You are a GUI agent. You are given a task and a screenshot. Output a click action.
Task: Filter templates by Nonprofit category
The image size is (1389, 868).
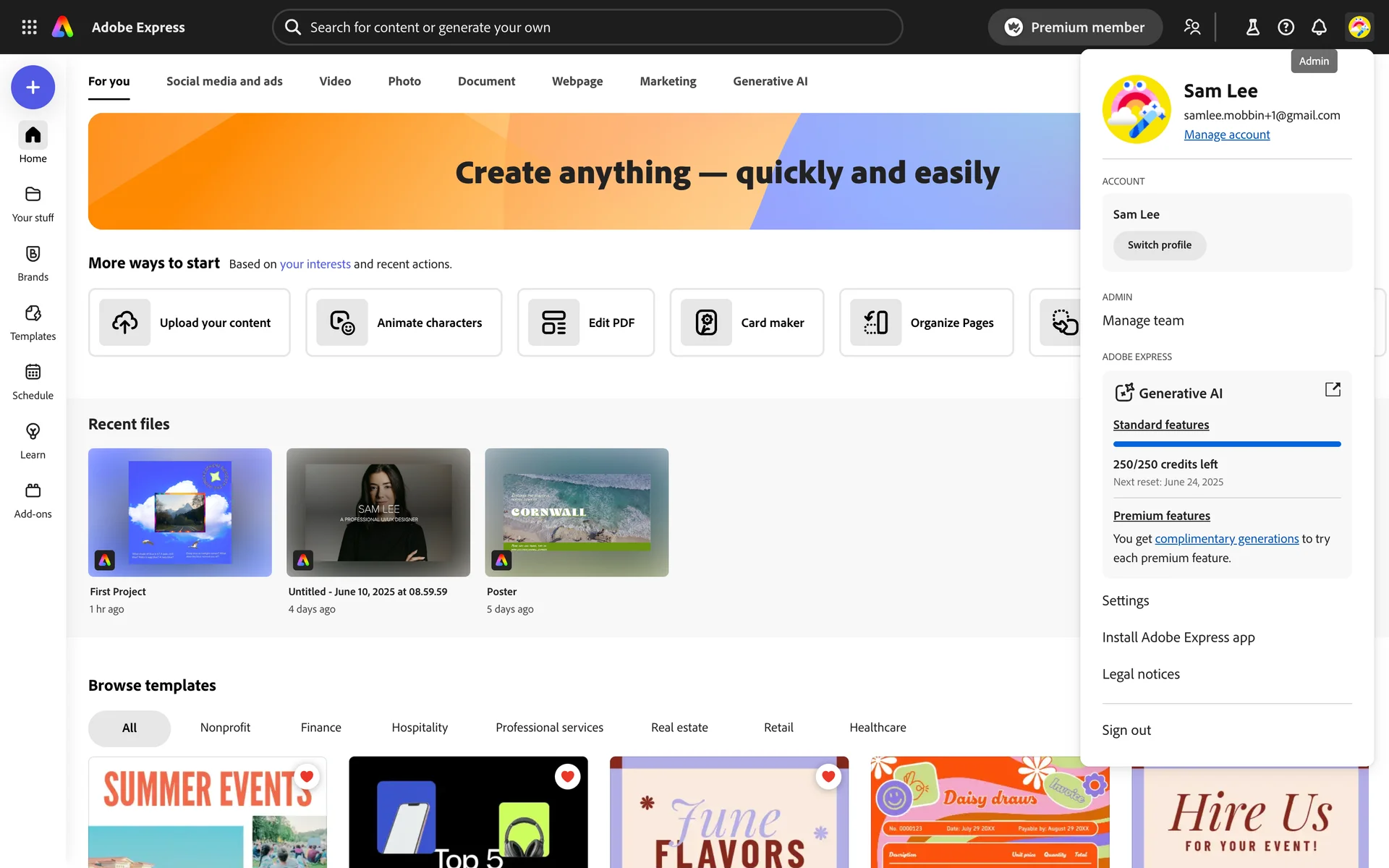click(x=225, y=728)
